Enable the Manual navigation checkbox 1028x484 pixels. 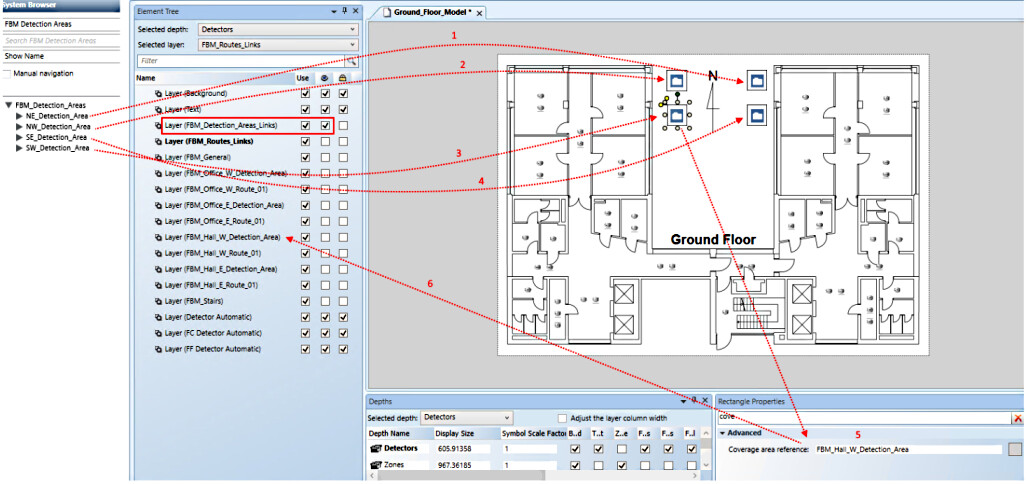tap(8, 73)
